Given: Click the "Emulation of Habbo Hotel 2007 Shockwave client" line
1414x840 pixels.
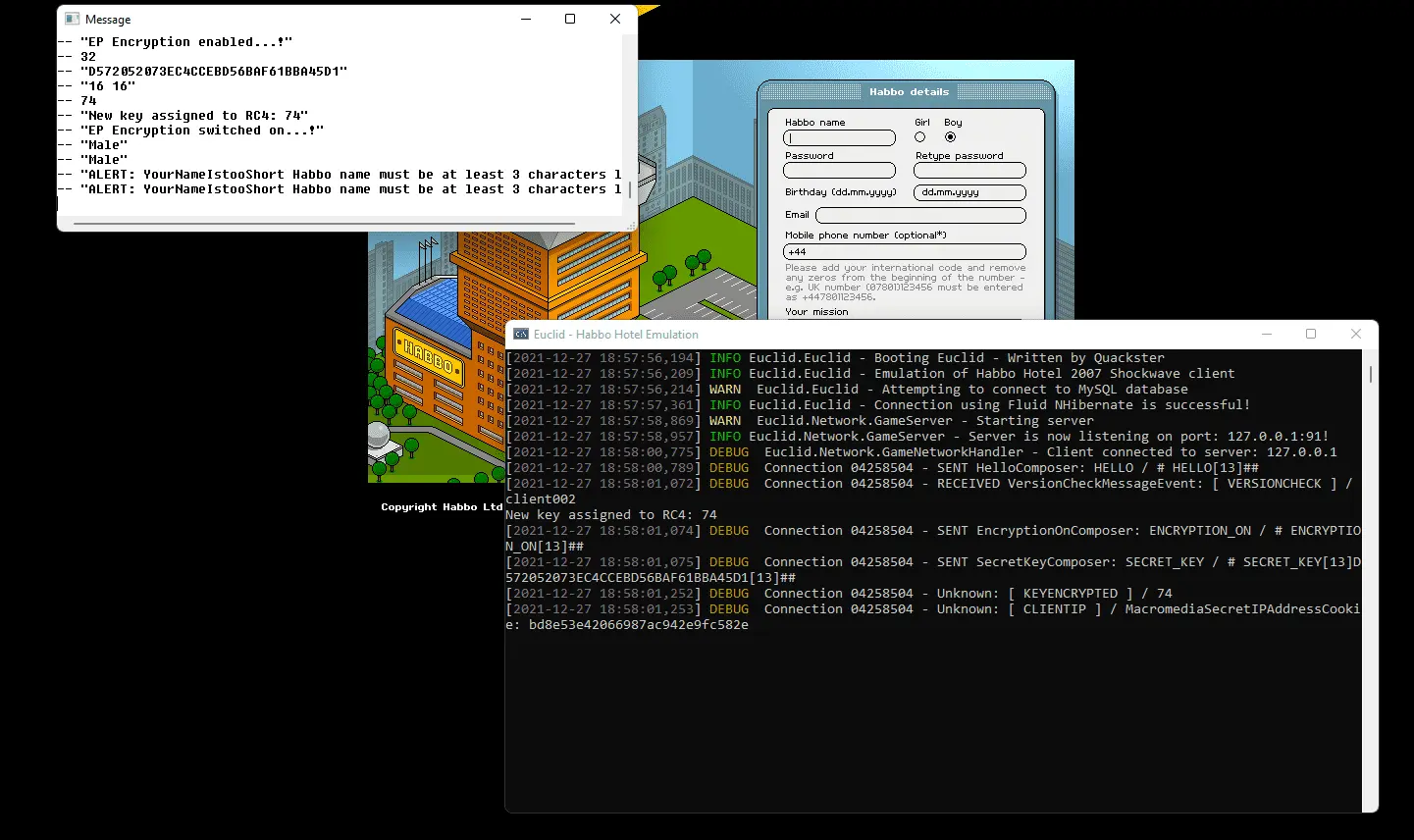Looking at the screenshot, I should pyautogui.click(x=870, y=374).
